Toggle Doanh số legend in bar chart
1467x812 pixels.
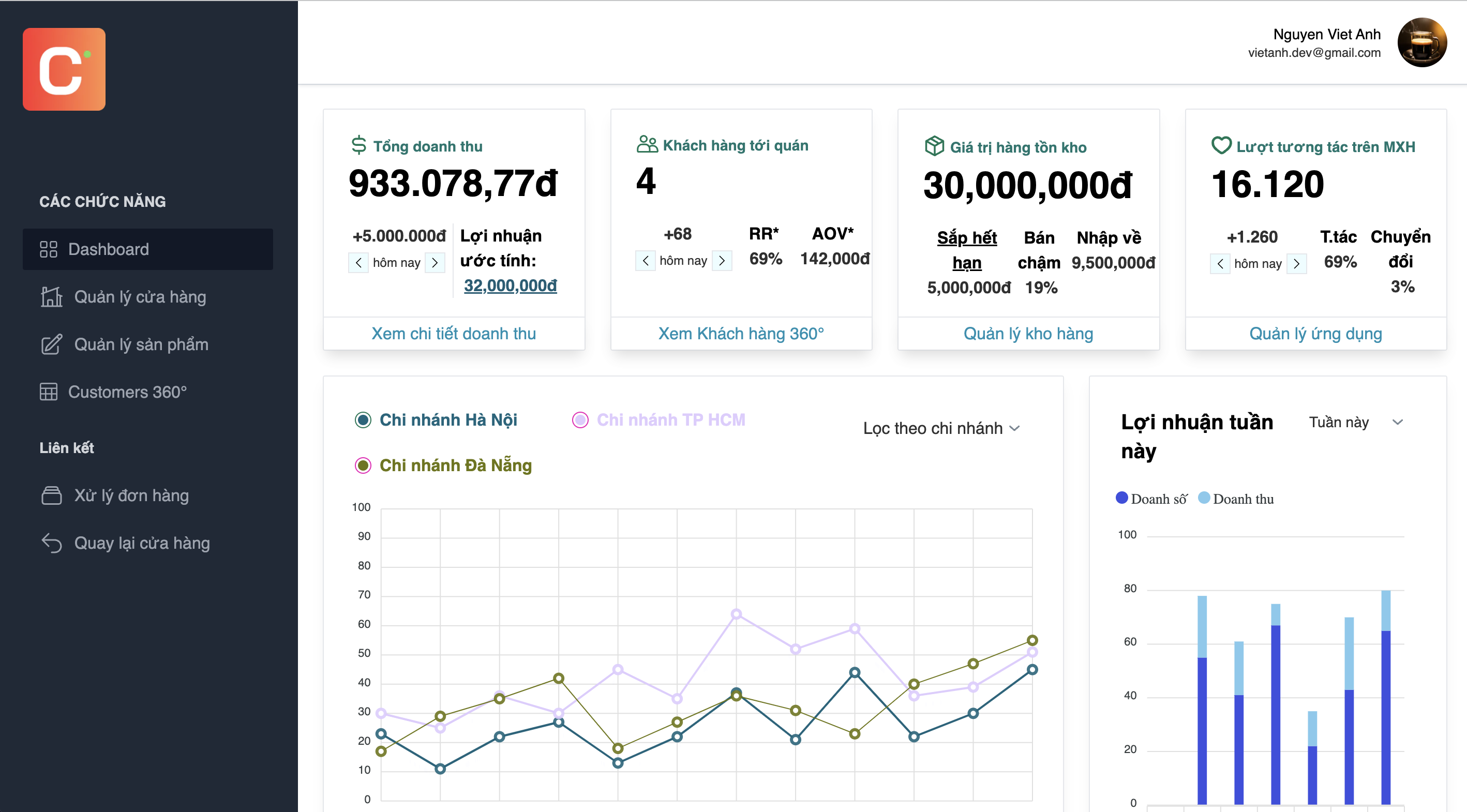point(1151,499)
